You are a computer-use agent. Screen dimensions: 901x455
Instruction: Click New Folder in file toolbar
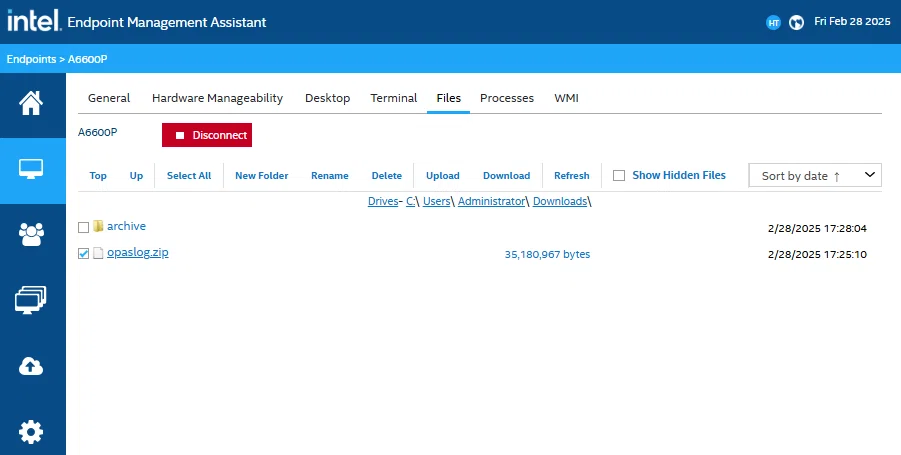(261, 176)
